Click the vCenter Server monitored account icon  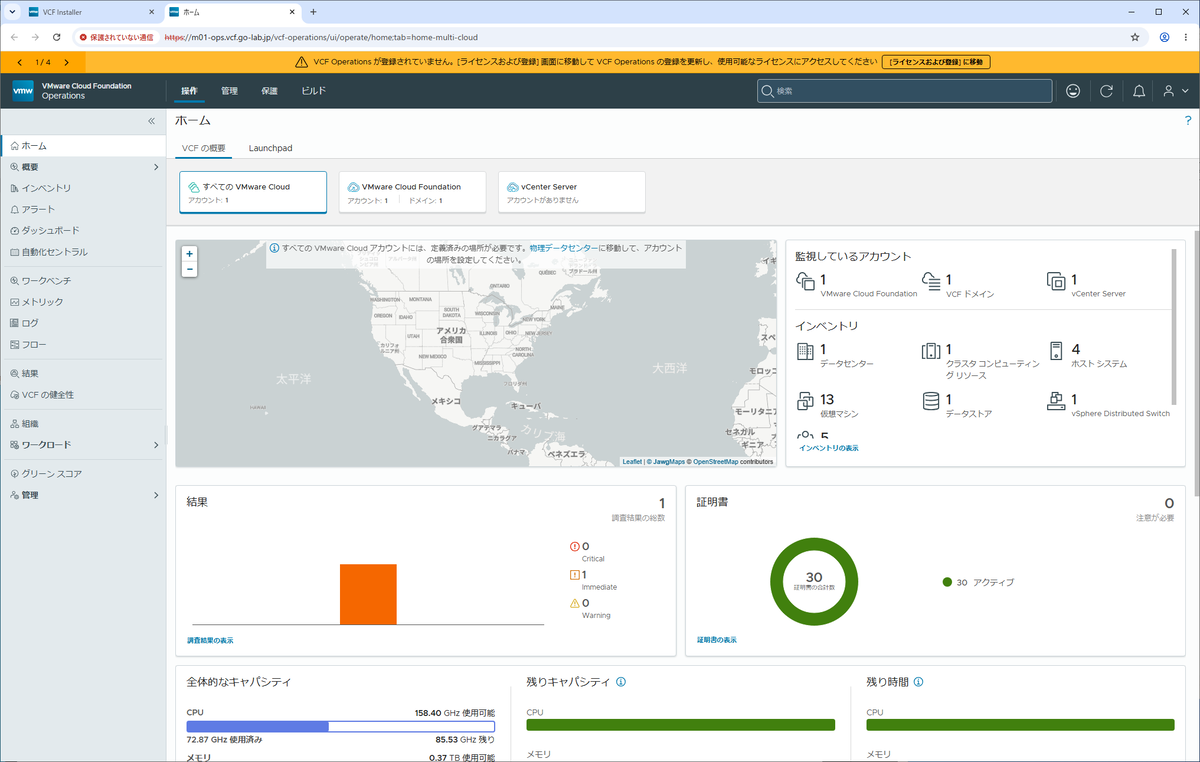pyautogui.click(x=1055, y=282)
